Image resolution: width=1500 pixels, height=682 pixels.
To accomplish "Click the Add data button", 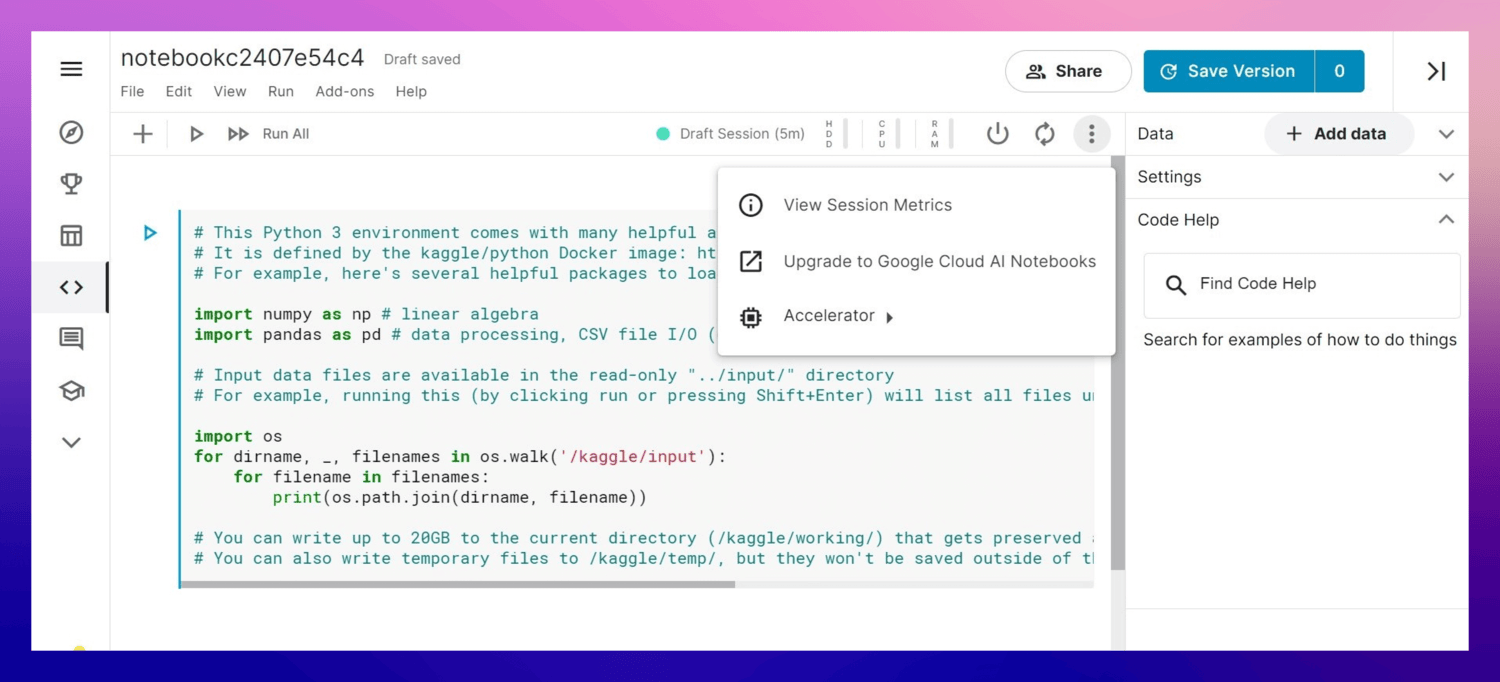I will 1339,134.
